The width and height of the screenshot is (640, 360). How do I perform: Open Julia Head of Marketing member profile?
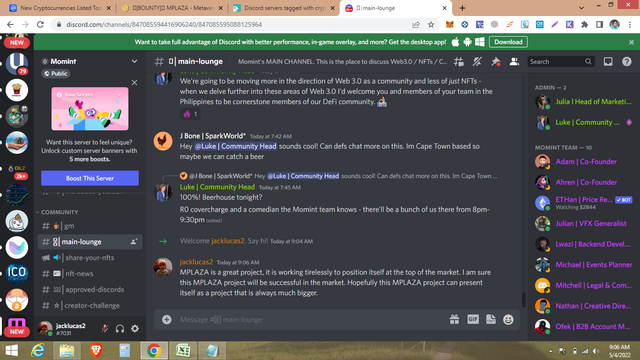[x=583, y=102]
